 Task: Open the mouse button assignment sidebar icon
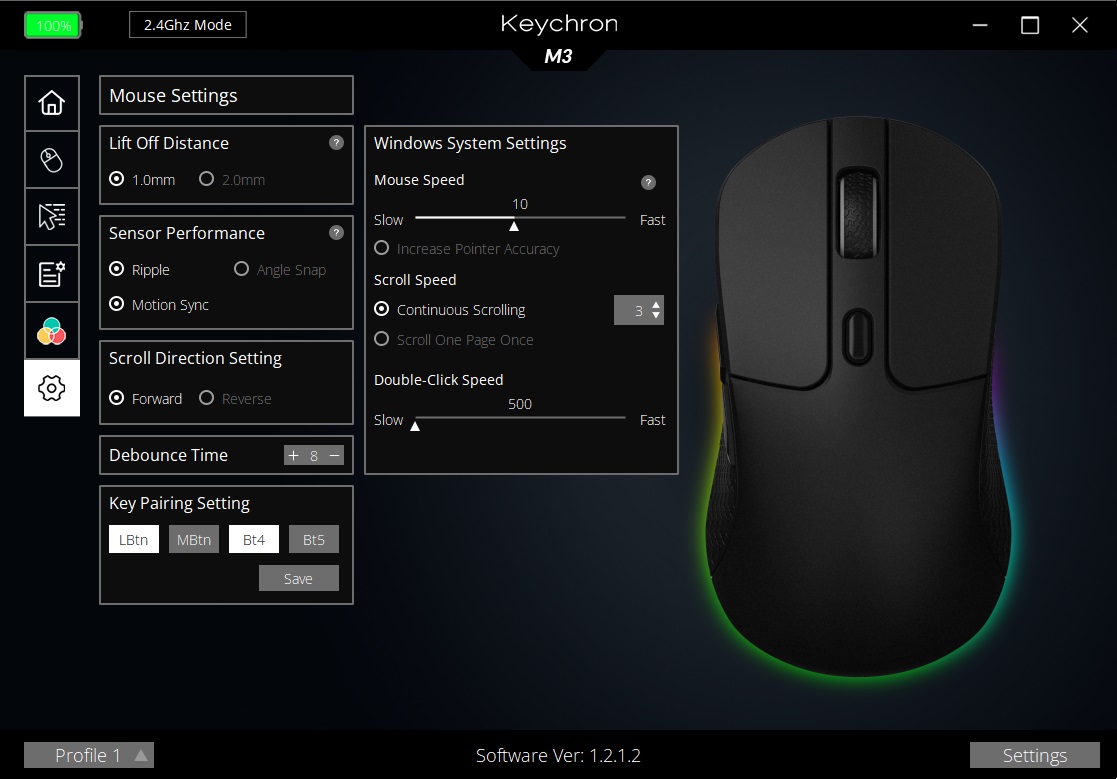pos(51,160)
